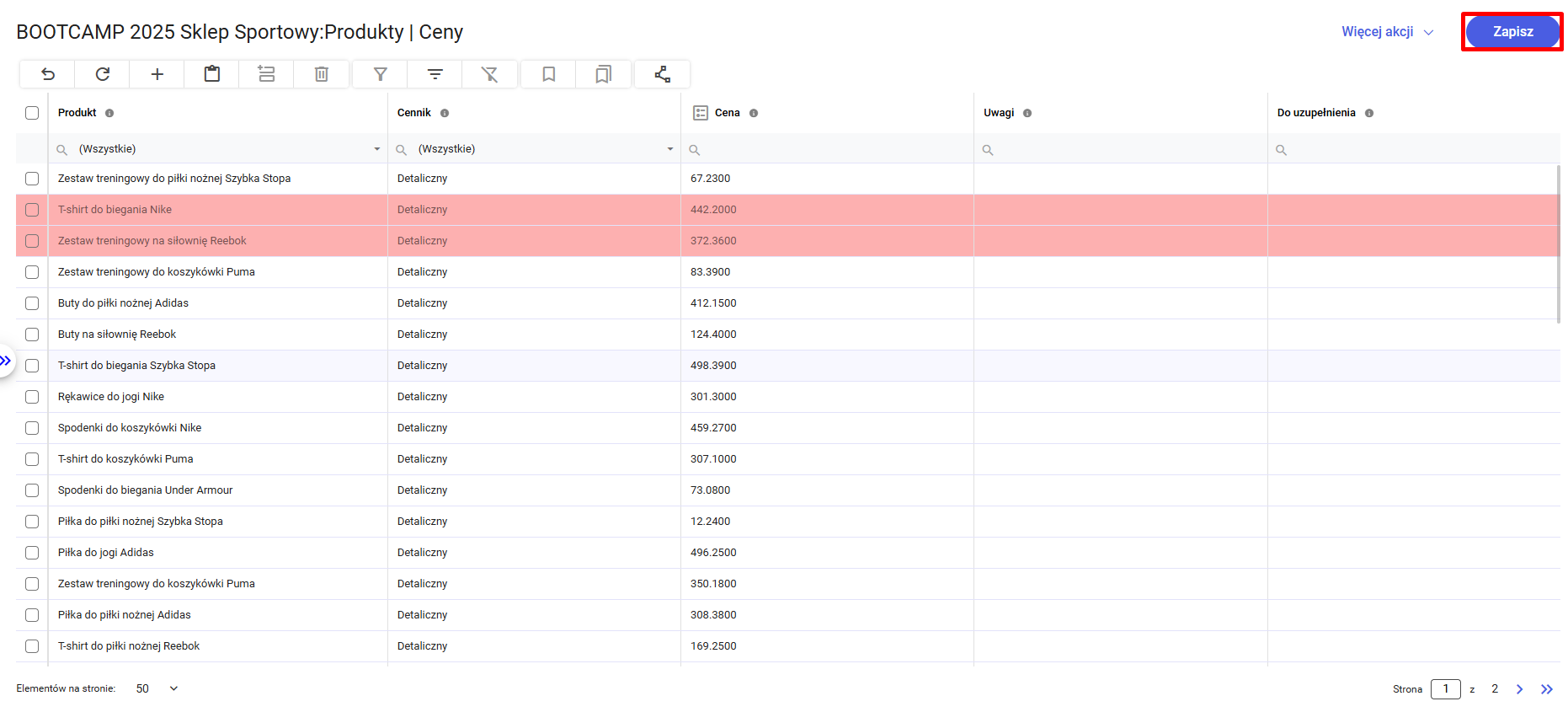Image resolution: width=1568 pixels, height=712 pixels.
Task: Click the trash delete icon
Action: [322, 74]
